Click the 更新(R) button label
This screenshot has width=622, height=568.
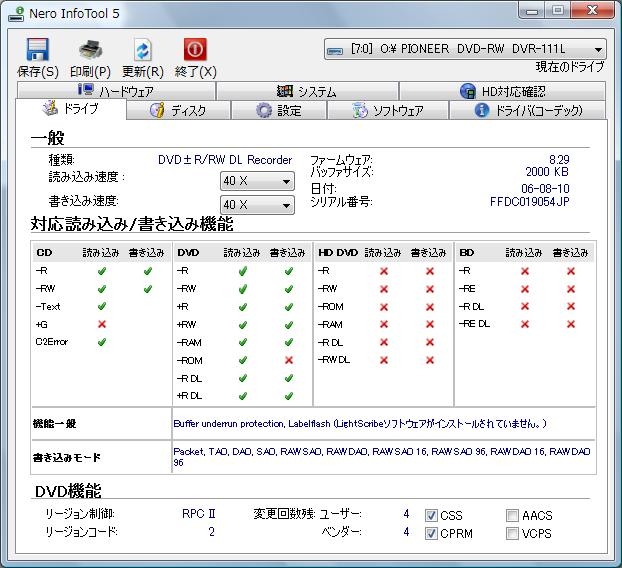[143, 72]
